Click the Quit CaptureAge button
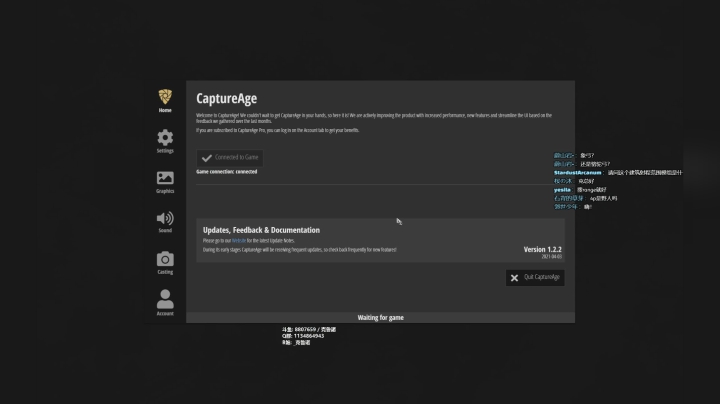Screen dimensions: 720x404 [x=535, y=278]
